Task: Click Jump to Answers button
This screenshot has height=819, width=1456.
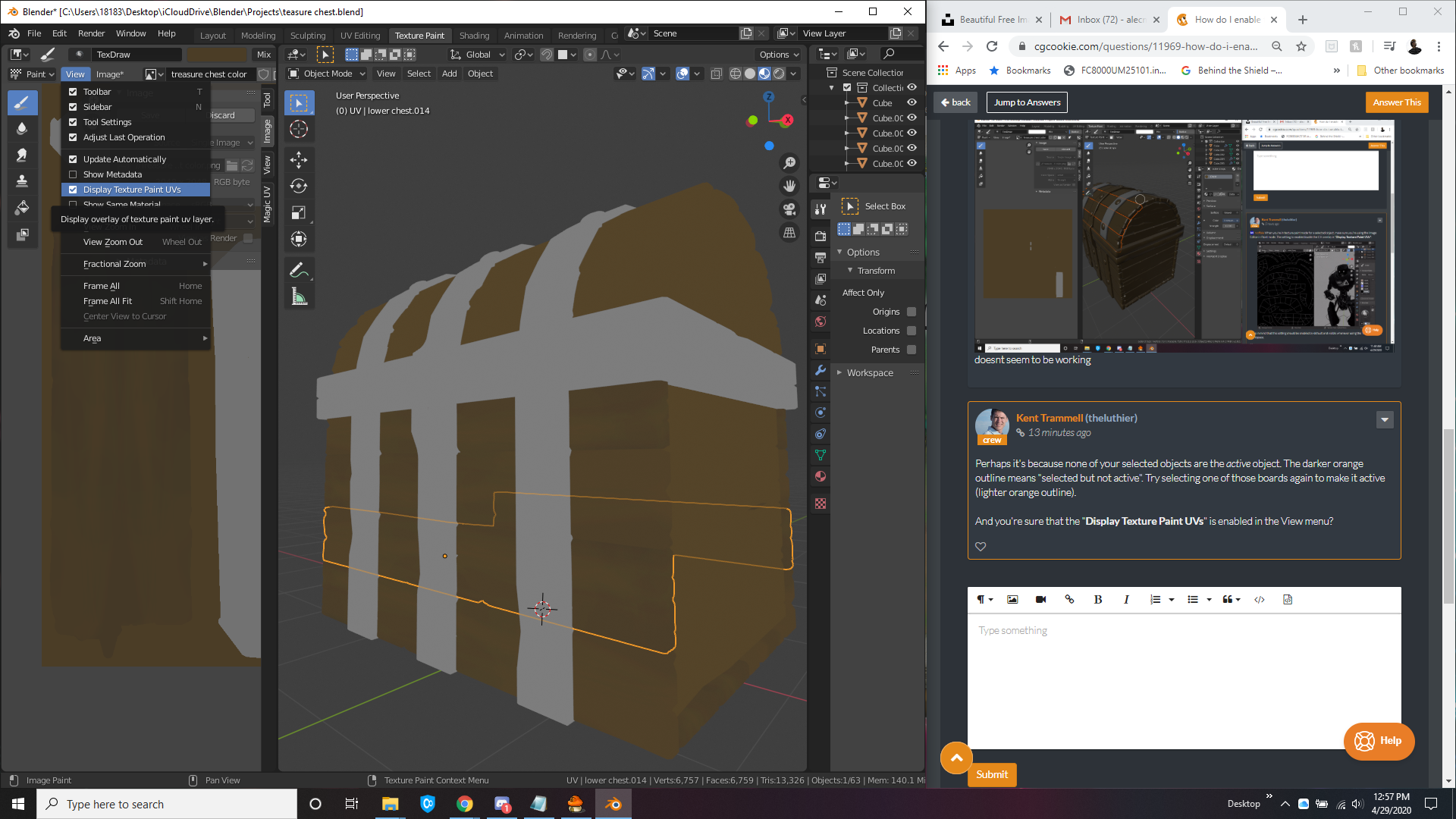Action: pos(1027,102)
